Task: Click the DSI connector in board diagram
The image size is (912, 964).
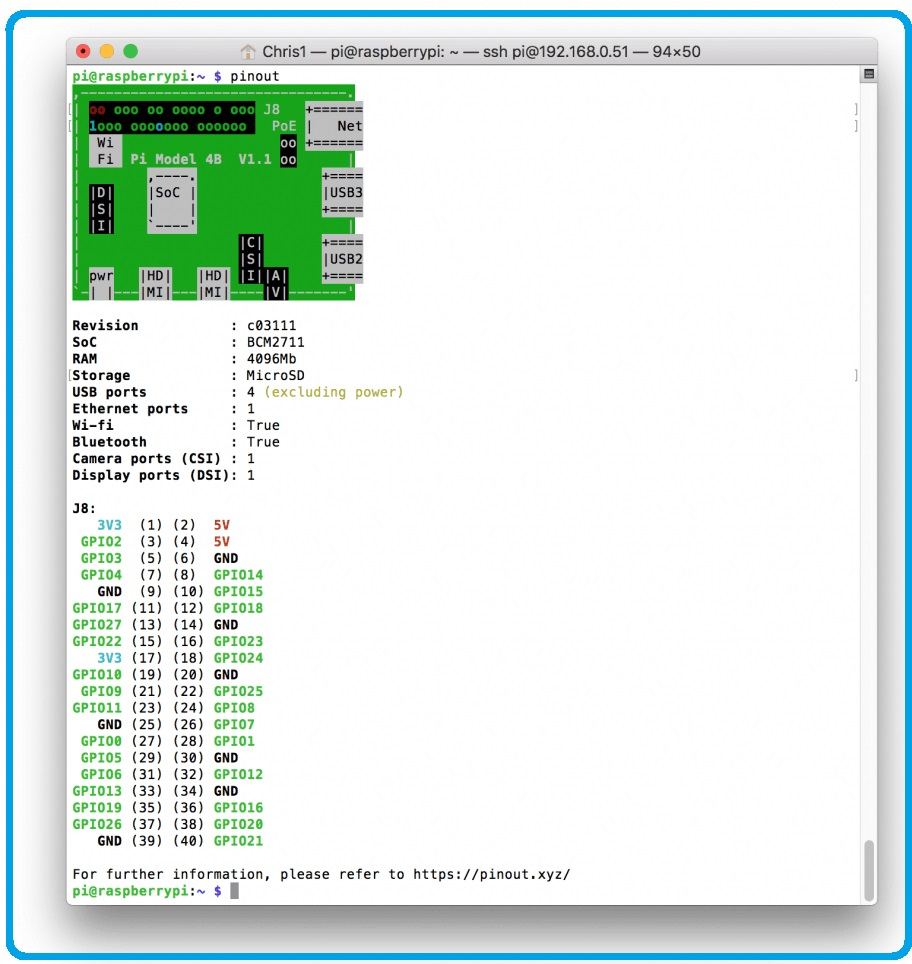Action: (101, 209)
